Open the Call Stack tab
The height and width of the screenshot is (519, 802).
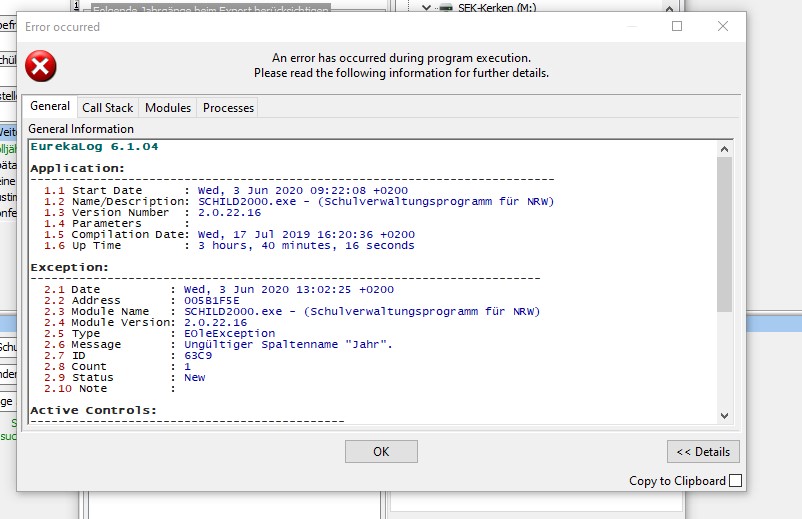(x=107, y=108)
